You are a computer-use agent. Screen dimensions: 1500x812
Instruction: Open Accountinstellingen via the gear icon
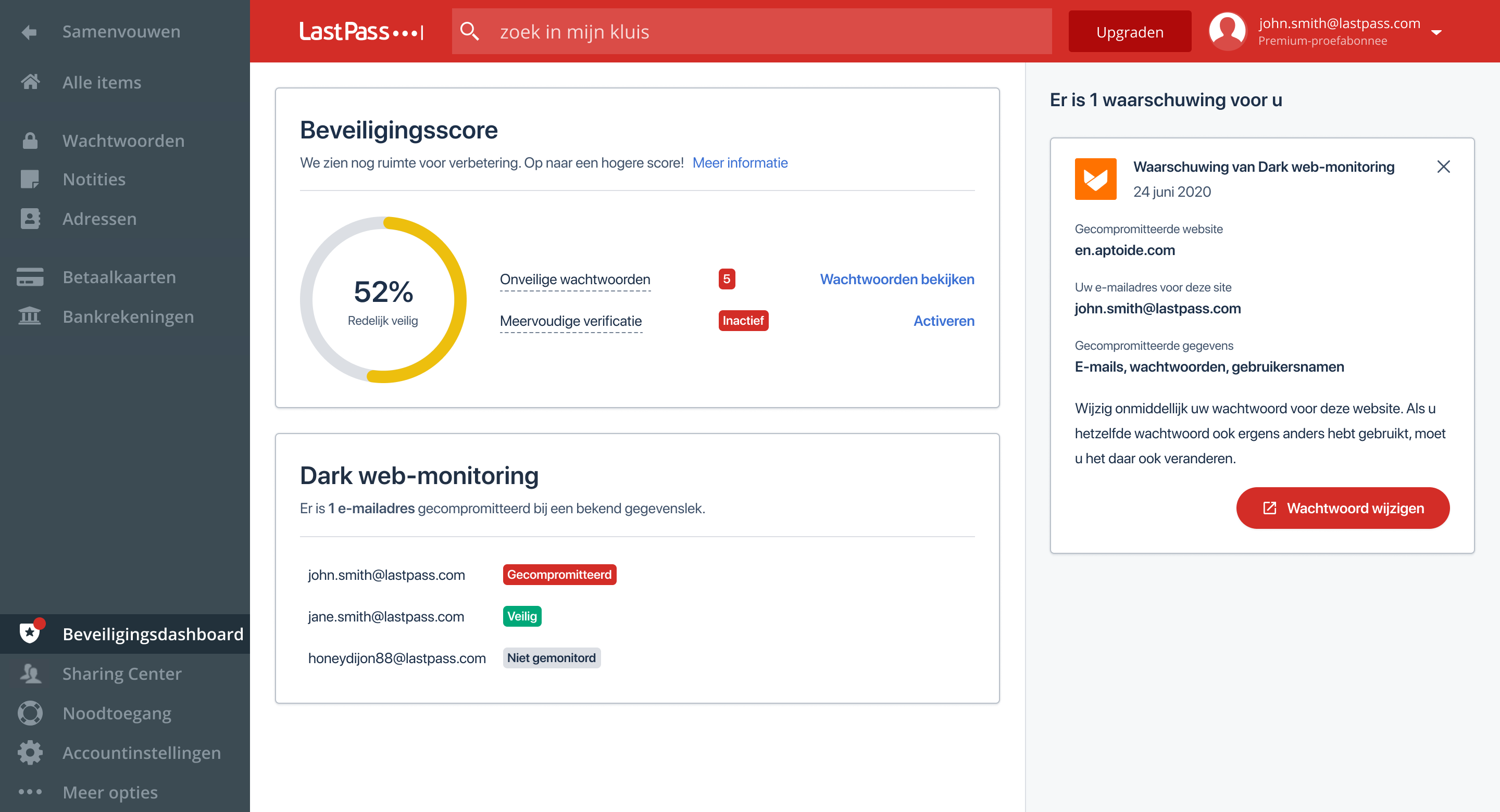(30, 752)
